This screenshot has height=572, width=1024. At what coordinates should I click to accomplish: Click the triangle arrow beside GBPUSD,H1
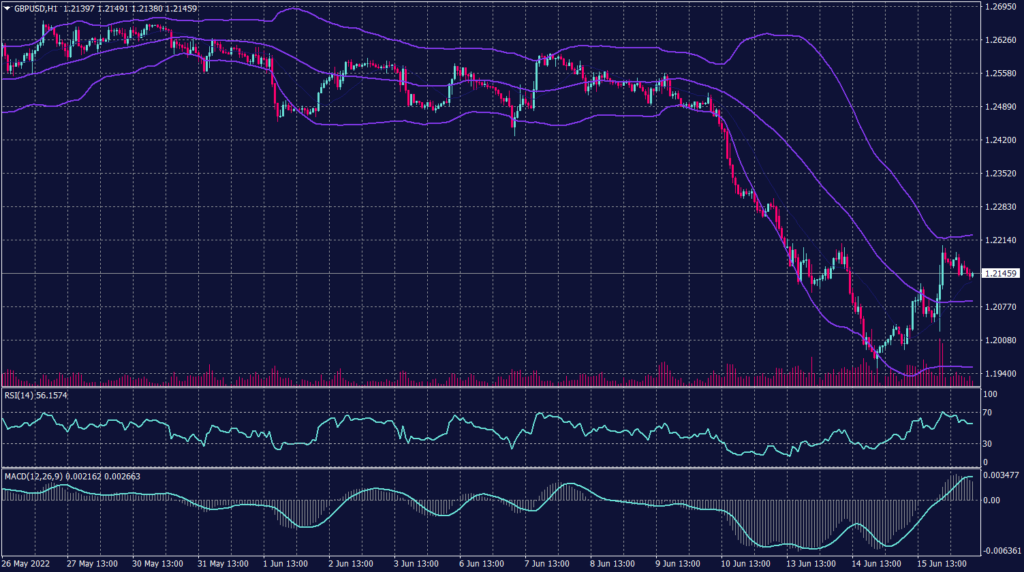coord(7,8)
